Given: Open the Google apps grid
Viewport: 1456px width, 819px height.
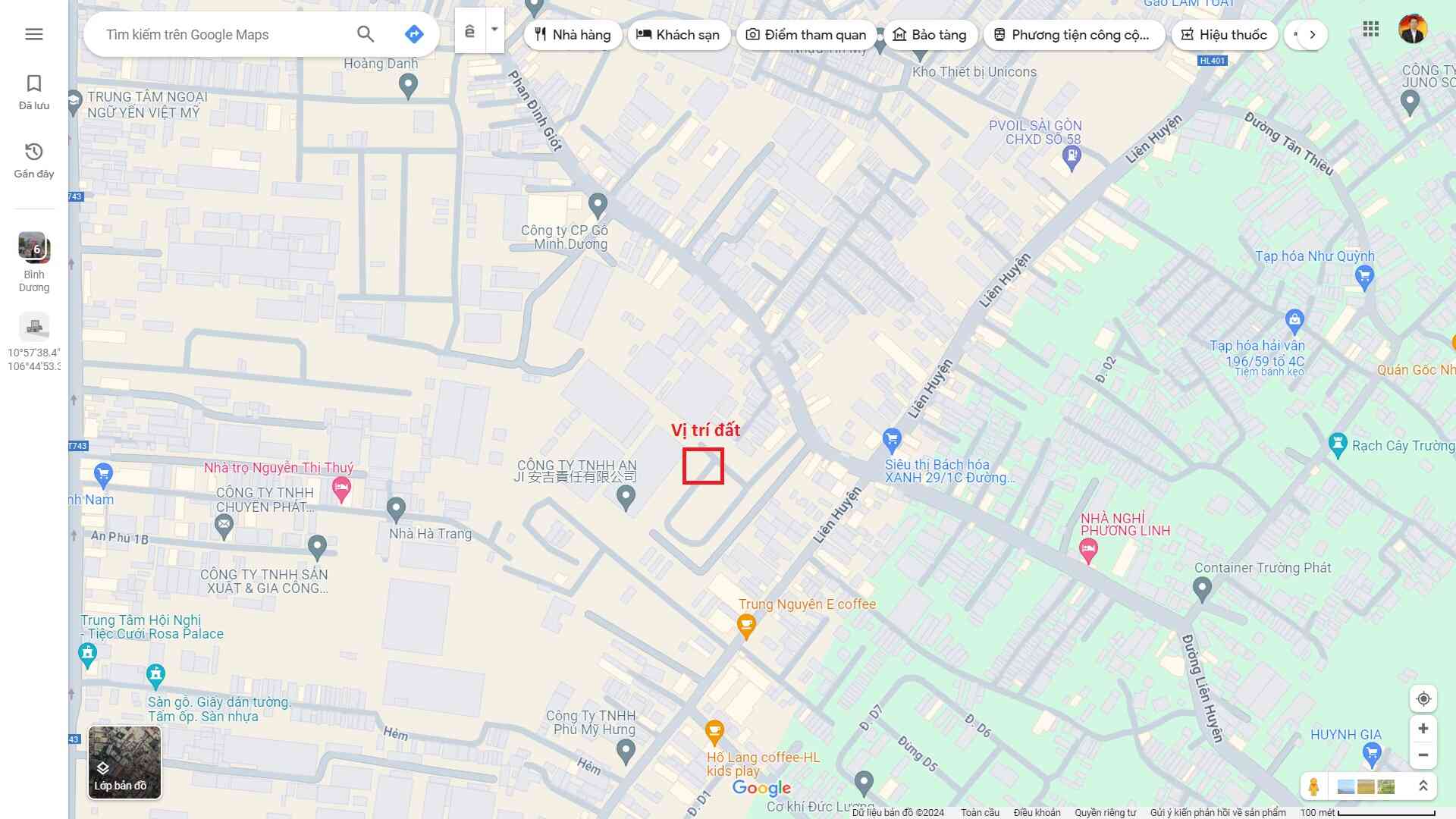Looking at the screenshot, I should [1370, 30].
